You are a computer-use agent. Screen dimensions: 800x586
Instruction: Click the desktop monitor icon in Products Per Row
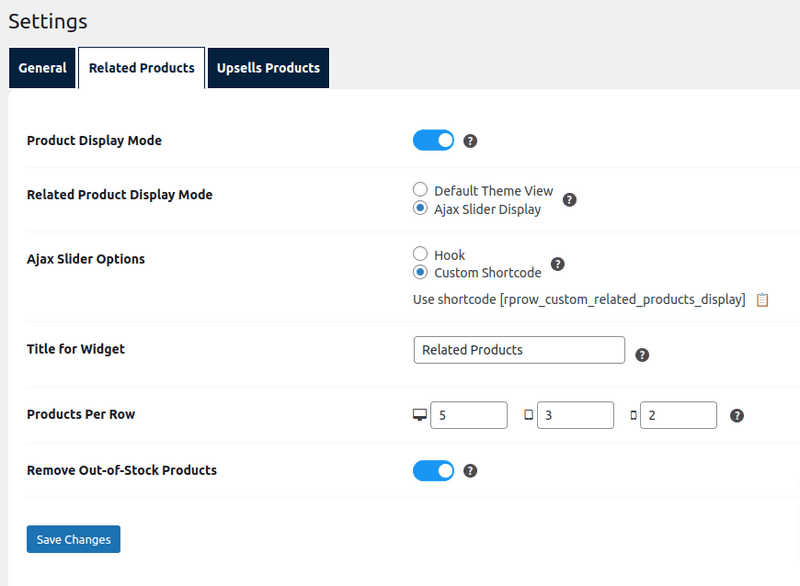tap(420, 415)
